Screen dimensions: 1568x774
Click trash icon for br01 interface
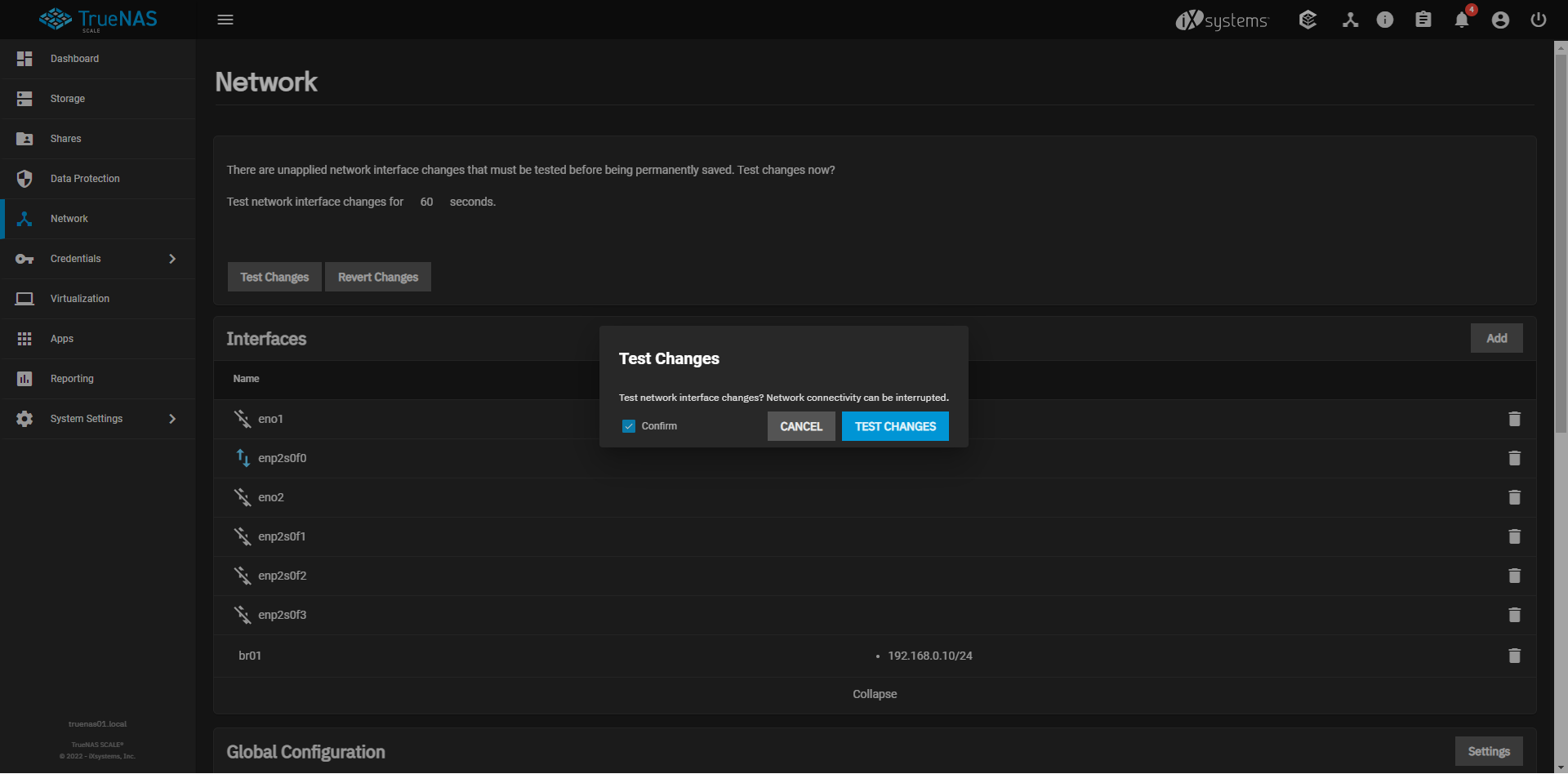click(x=1514, y=656)
